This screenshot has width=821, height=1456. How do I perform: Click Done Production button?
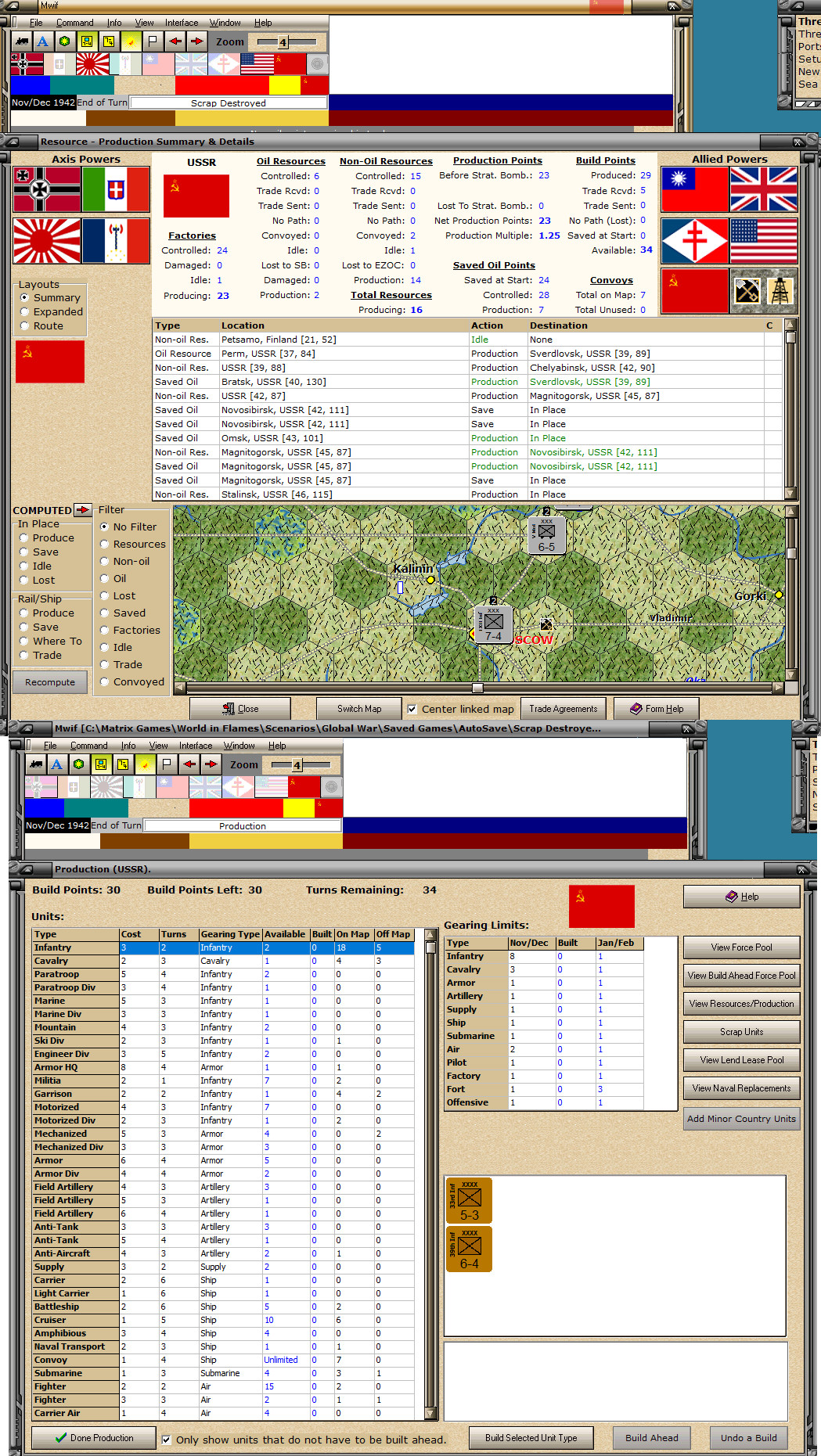pyautogui.click(x=94, y=1438)
